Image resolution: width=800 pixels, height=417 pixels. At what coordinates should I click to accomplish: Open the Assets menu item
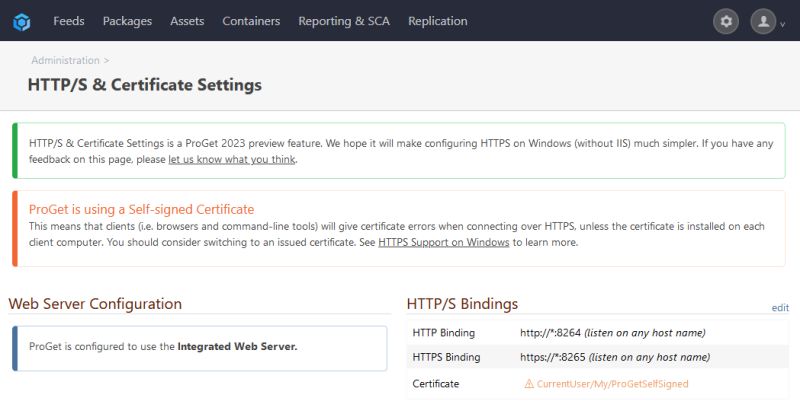187,21
